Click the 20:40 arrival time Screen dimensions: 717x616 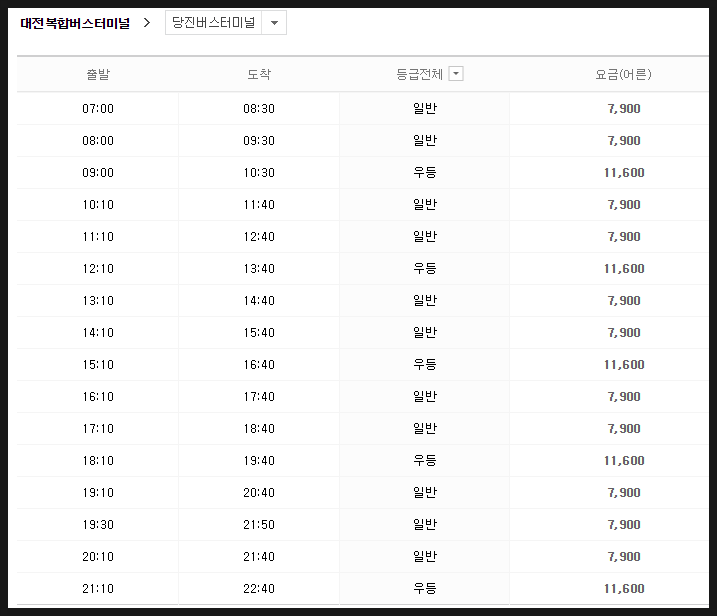click(259, 493)
